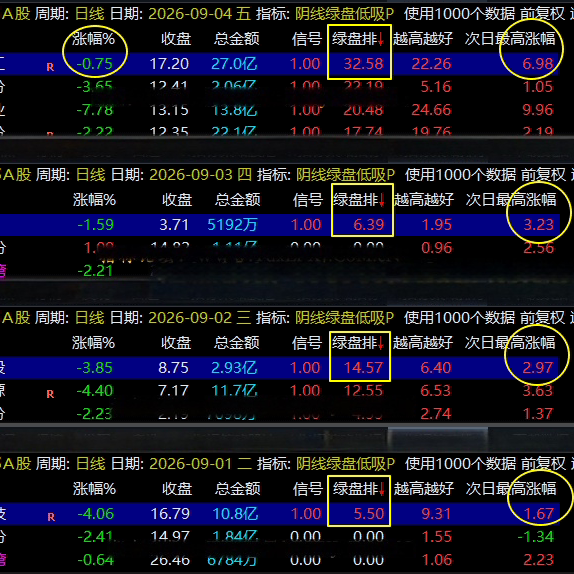Select the date 2026-09-04 五 label
This screenshot has height=574, width=574.
pyautogui.click(x=200, y=14)
